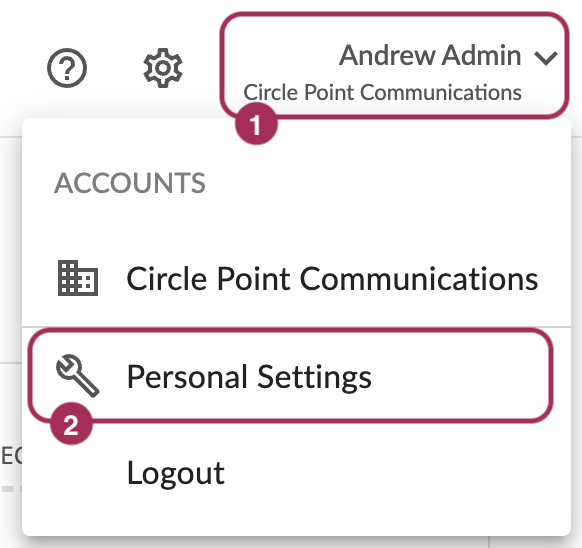Click the numbered badge 1 marker
Viewport: 582px width, 548px height.
point(256,124)
